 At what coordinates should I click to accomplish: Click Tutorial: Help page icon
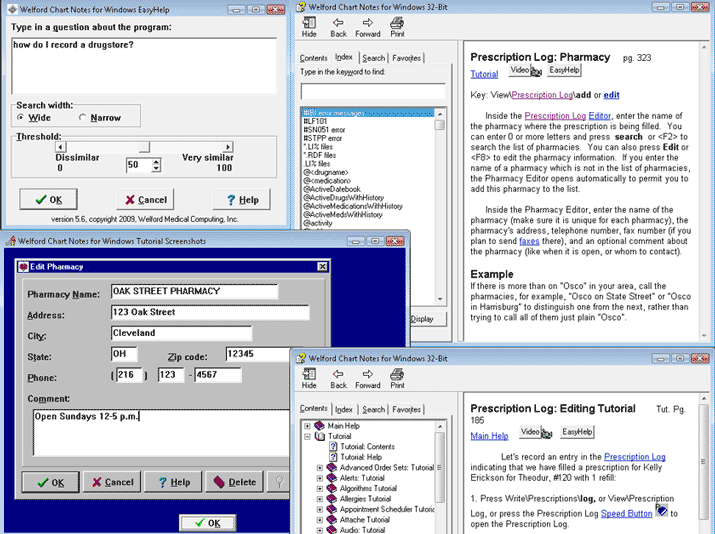pos(333,457)
